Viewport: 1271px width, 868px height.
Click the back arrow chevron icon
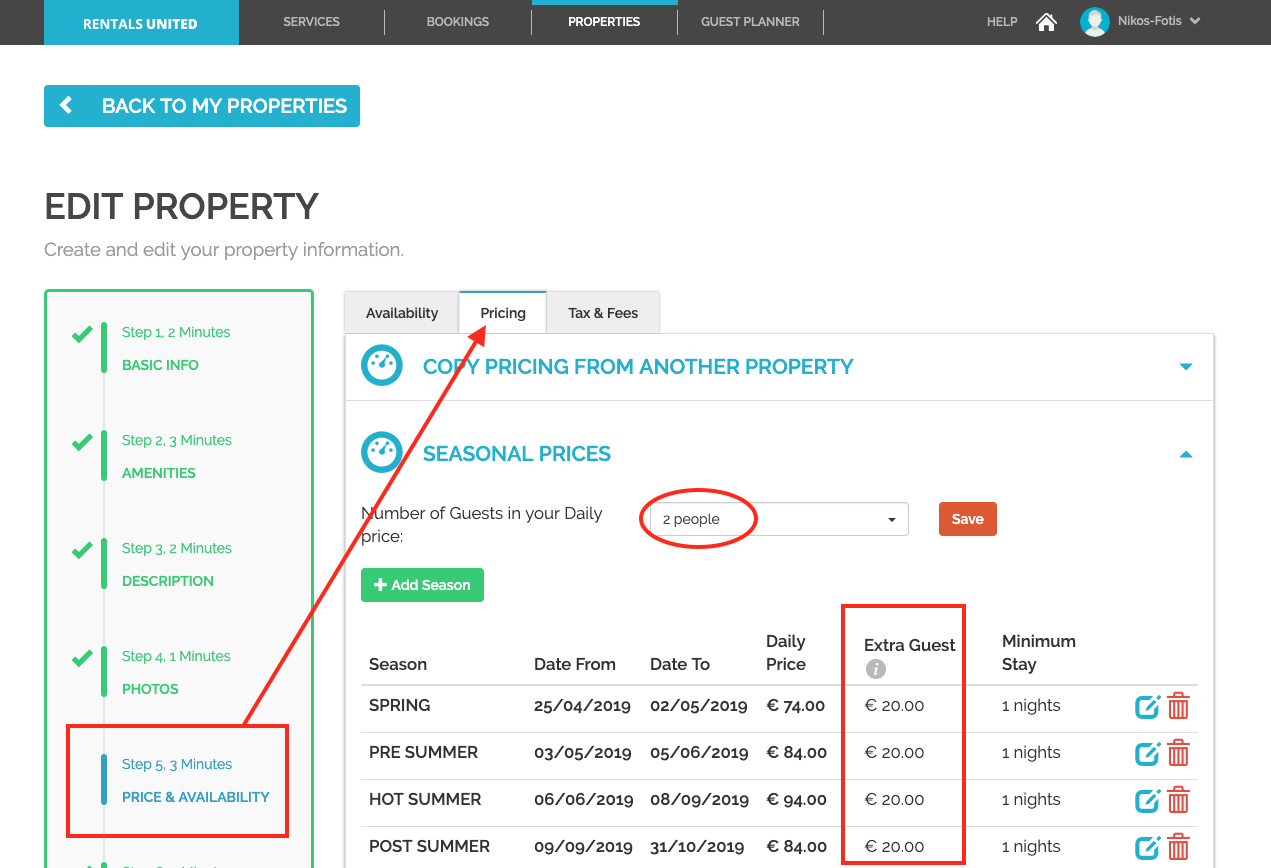coord(66,105)
